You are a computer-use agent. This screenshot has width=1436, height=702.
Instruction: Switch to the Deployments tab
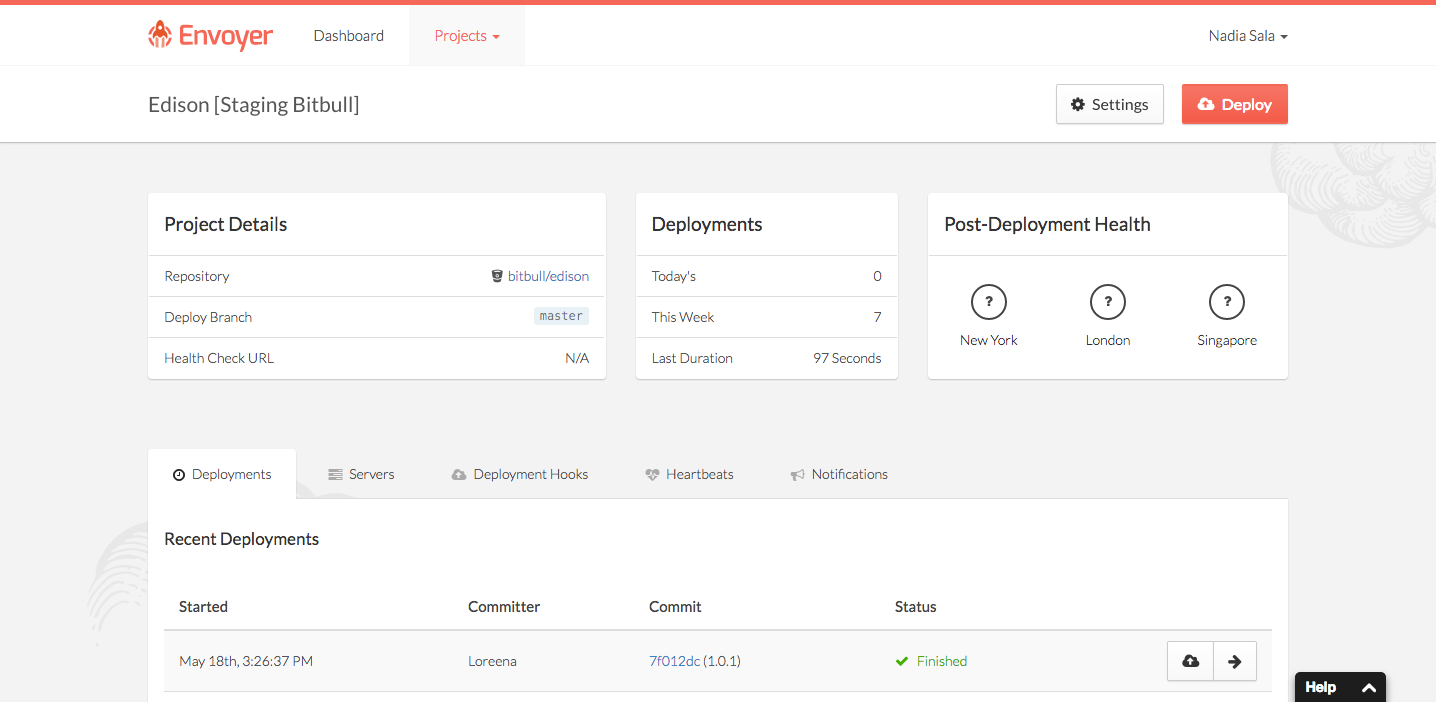(x=222, y=474)
